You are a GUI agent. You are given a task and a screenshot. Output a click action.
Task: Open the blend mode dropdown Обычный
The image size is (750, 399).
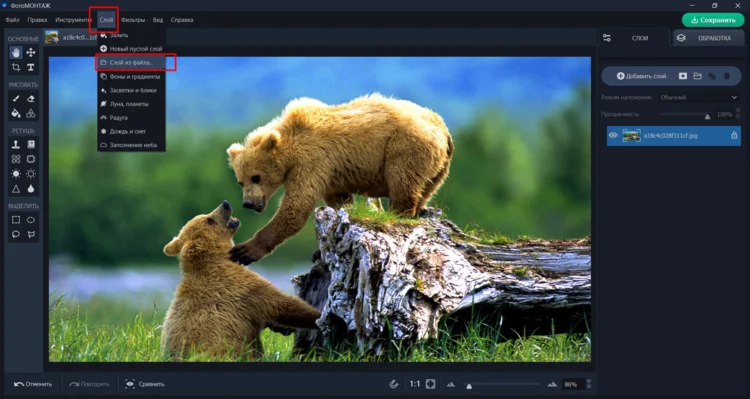pyautogui.click(x=698, y=97)
